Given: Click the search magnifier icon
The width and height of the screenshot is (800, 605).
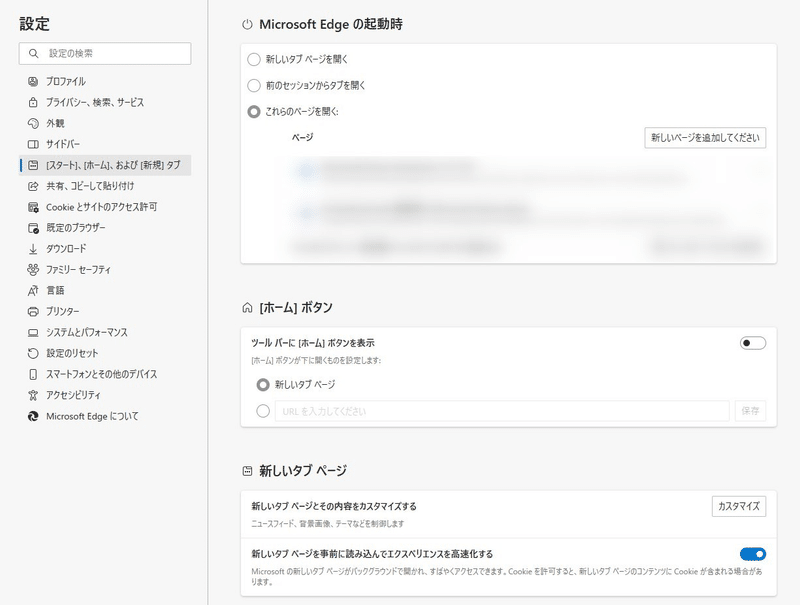Looking at the screenshot, I should pyautogui.click(x=34, y=53).
